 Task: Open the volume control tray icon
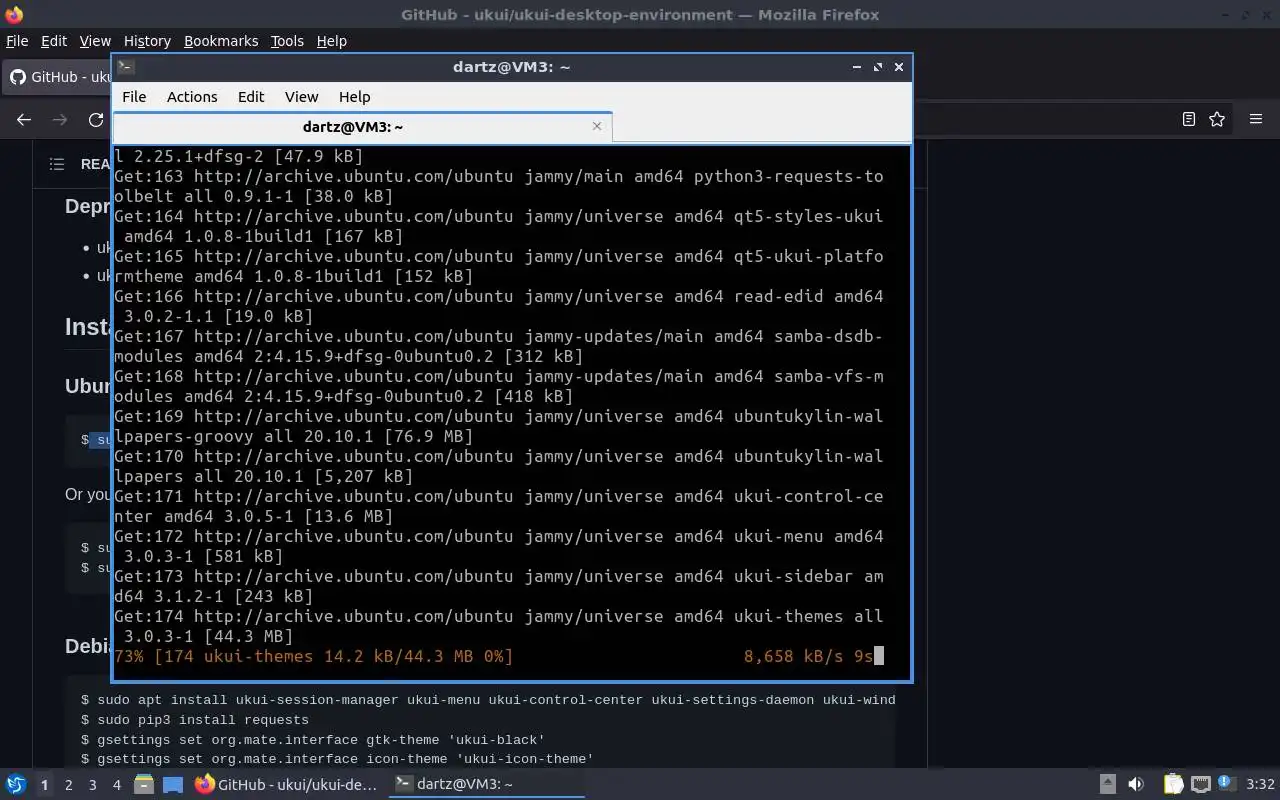pyautogui.click(x=1136, y=784)
